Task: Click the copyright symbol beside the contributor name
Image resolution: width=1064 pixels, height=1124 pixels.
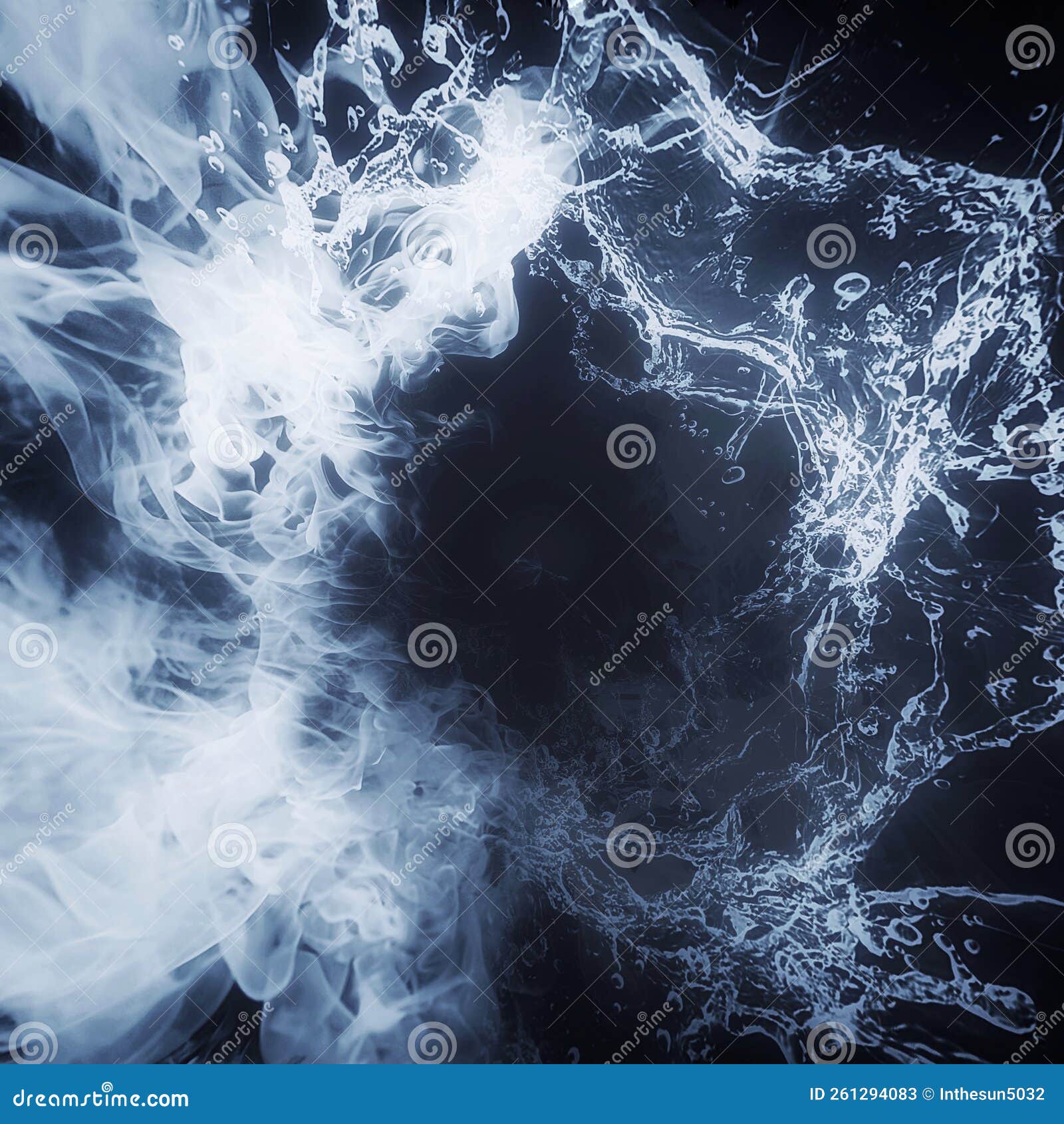Action: coord(928,1094)
